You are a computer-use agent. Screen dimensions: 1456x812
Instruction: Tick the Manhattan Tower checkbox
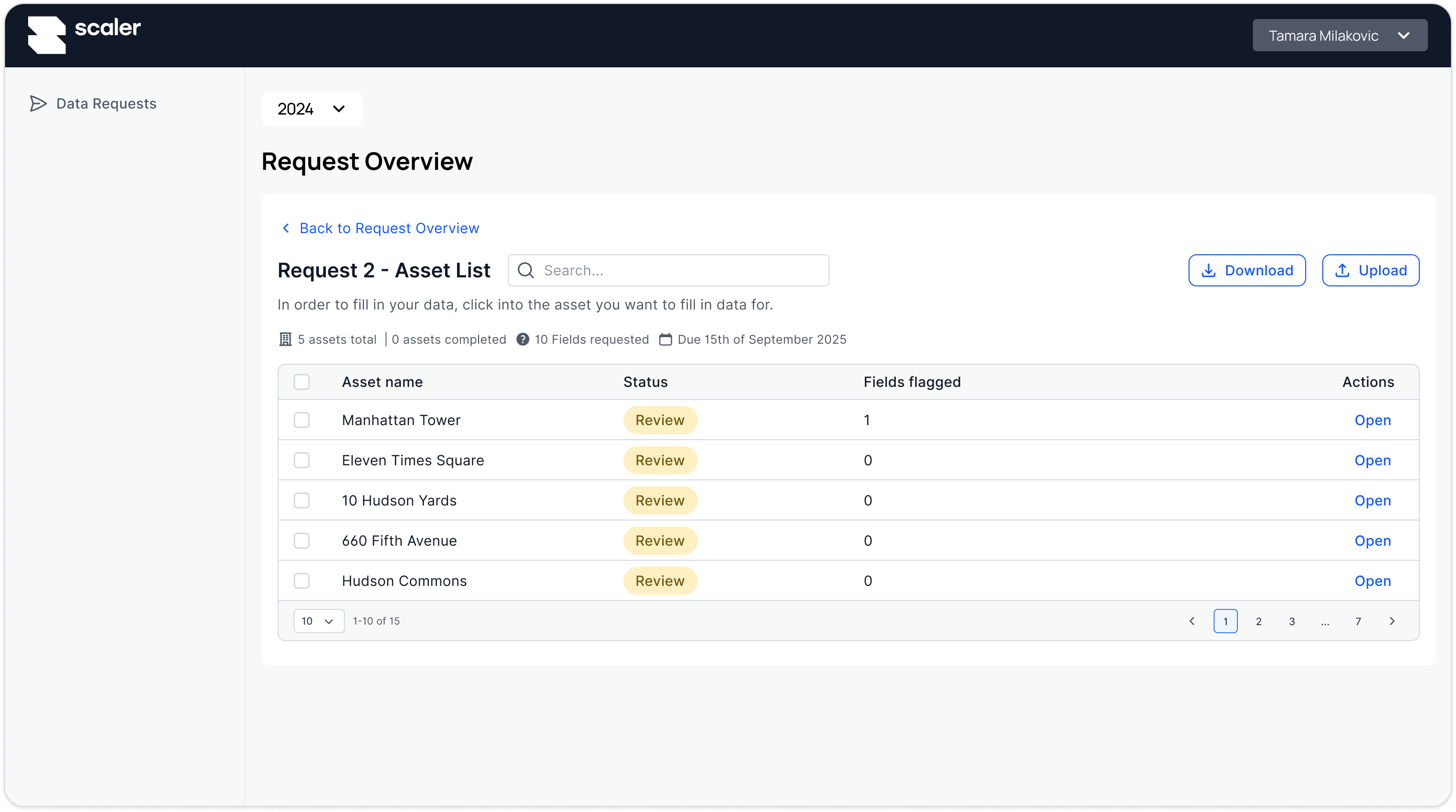[x=302, y=421]
